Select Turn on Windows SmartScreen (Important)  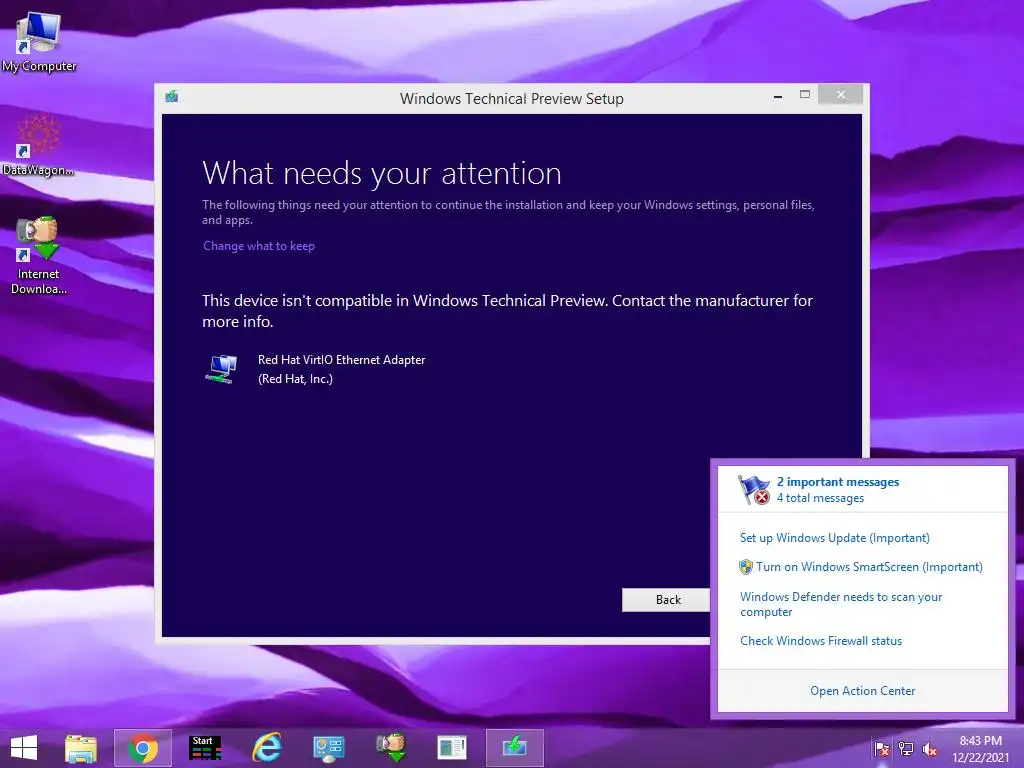(x=869, y=567)
